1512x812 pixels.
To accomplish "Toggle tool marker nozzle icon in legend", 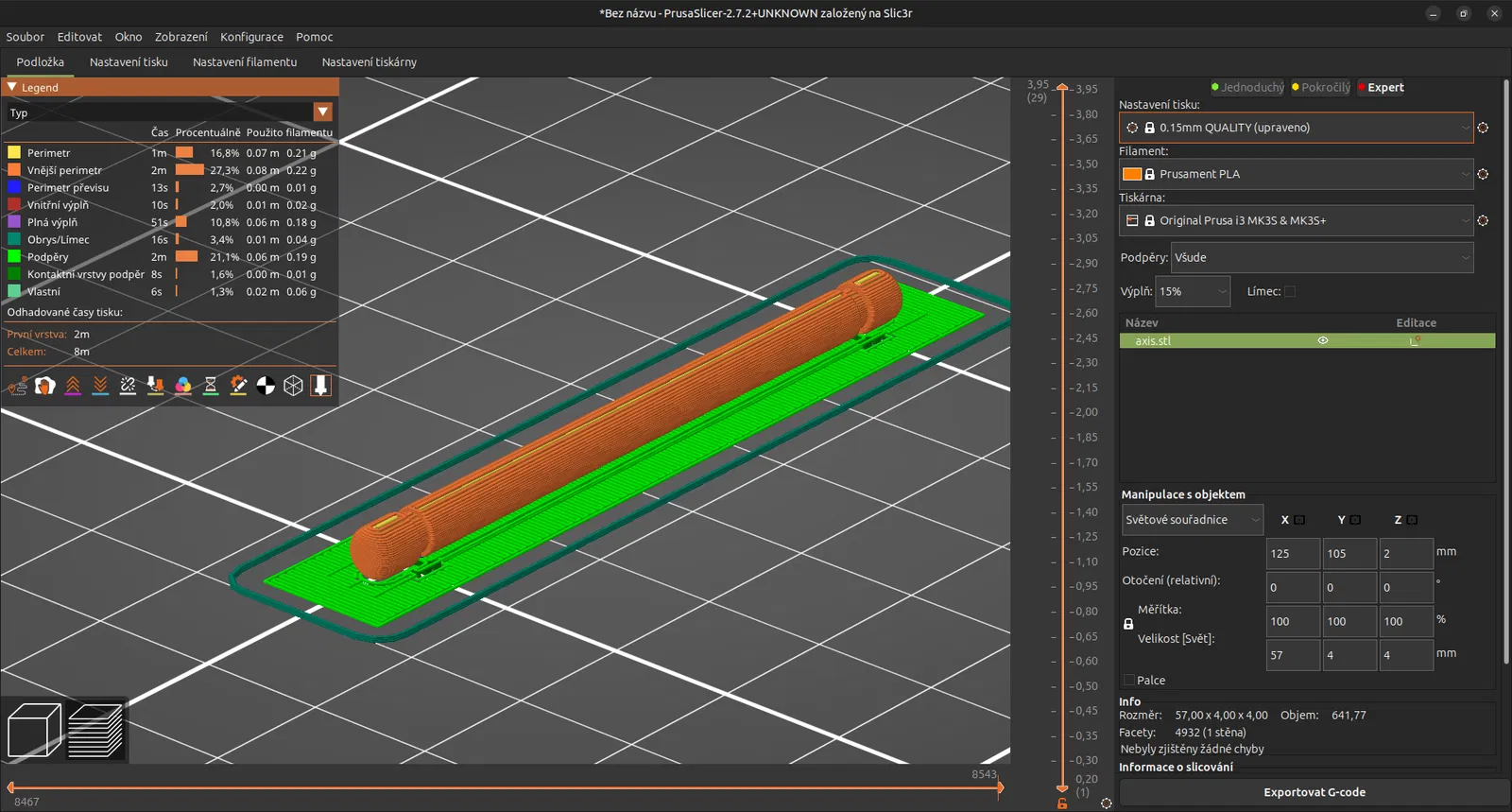I will [x=320, y=386].
